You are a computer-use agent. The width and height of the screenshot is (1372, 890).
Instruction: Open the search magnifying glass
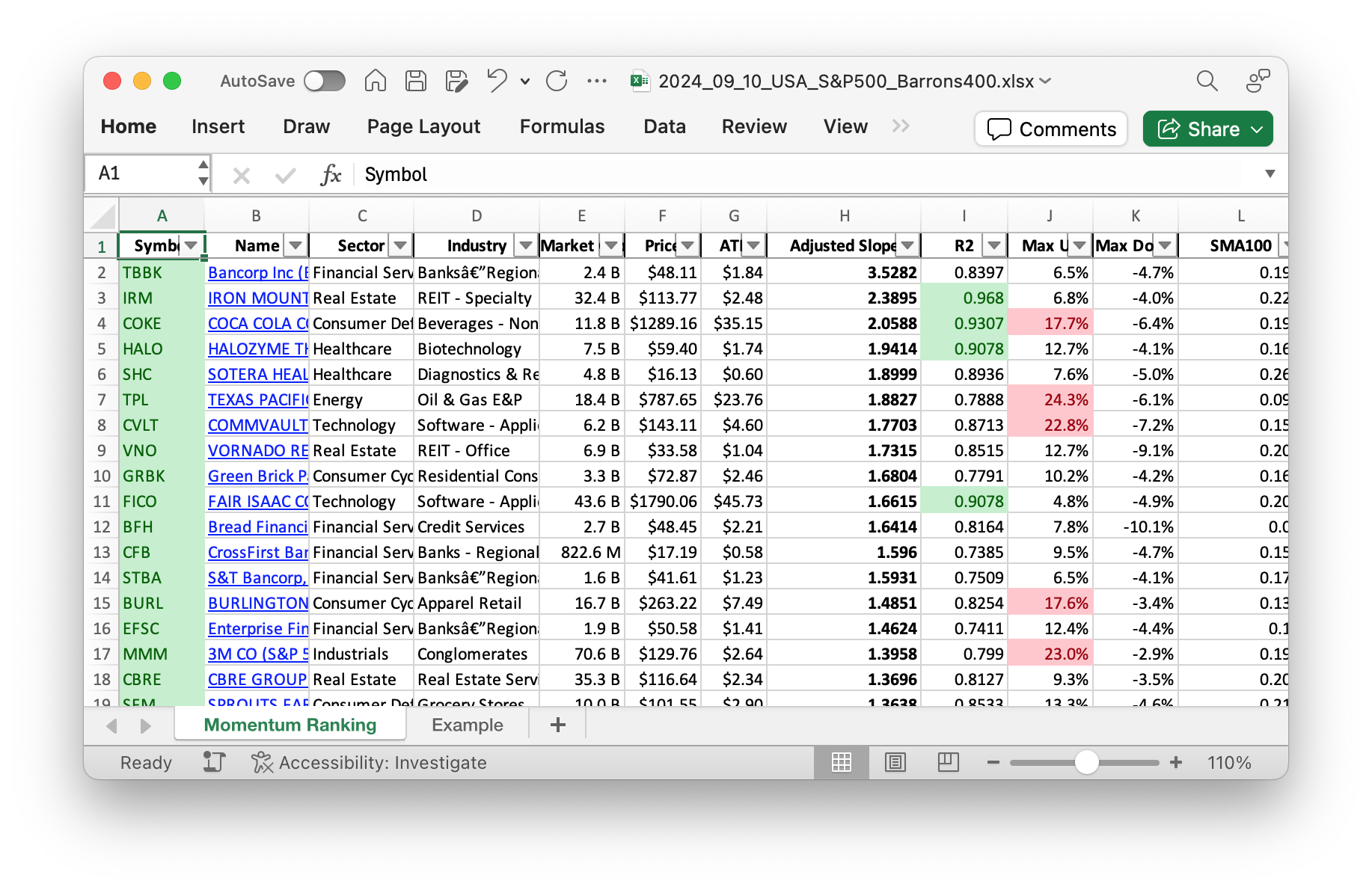(x=1207, y=81)
